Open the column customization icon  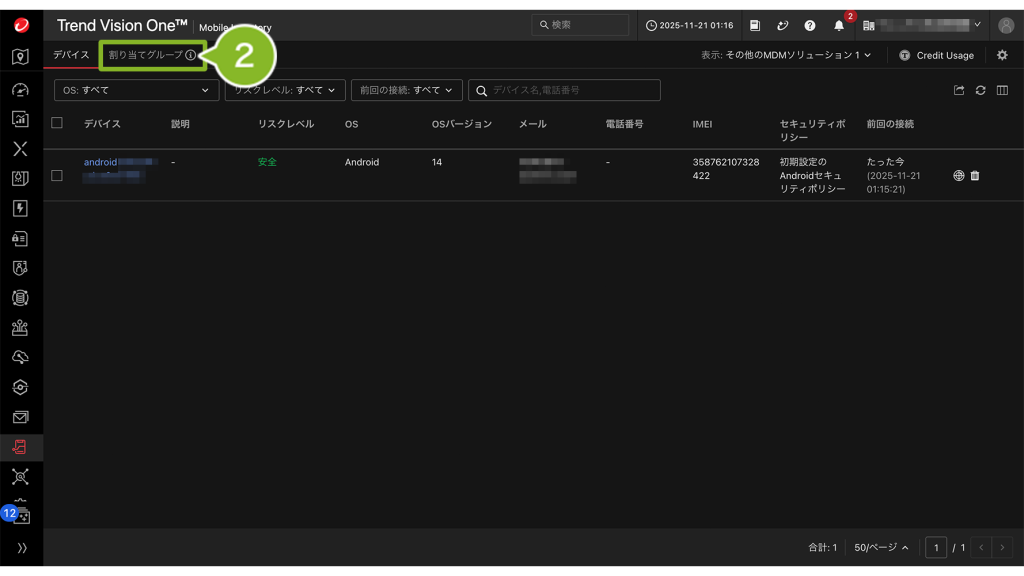(x=1002, y=90)
